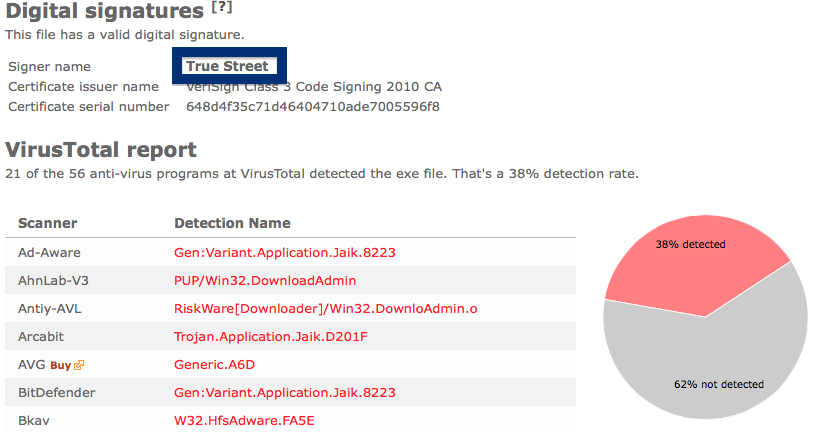Click the Ad-Aware scanner name

point(49,253)
